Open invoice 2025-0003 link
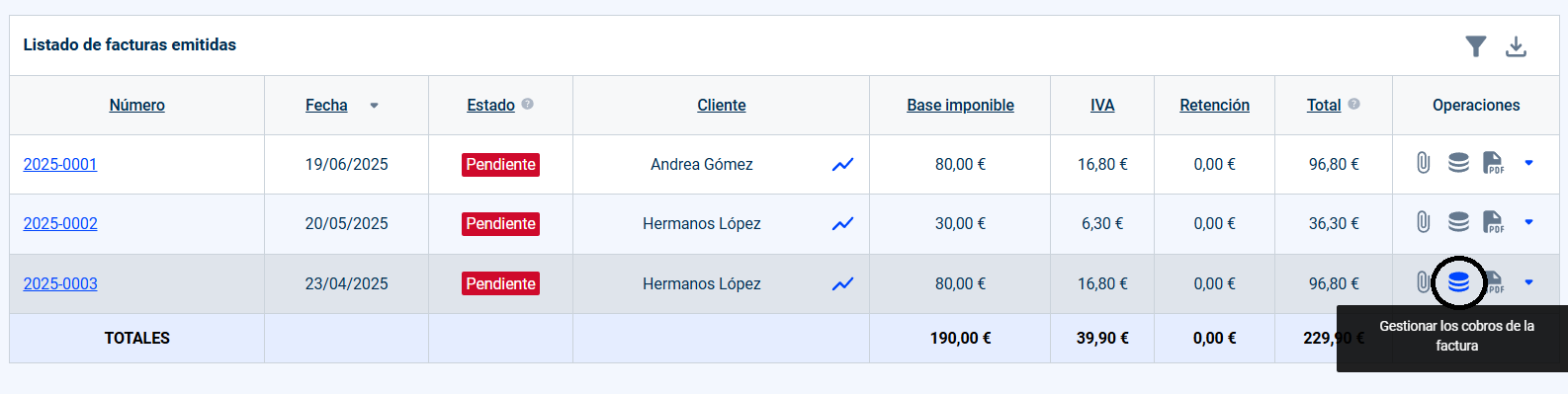This screenshot has width=1568, height=394. pos(60,284)
